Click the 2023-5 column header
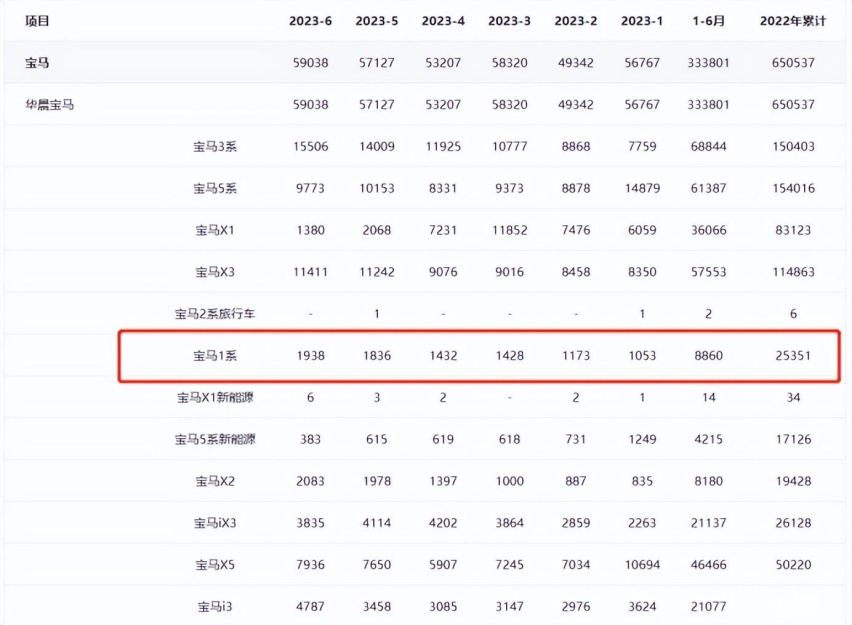 click(x=377, y=21)
